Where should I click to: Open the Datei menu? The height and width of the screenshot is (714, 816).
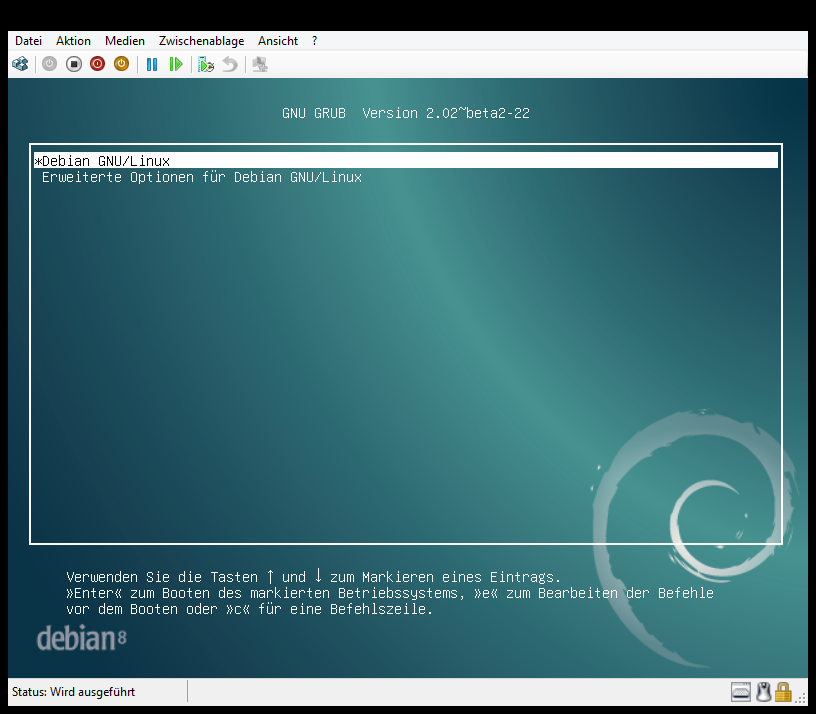click(28, 41)
